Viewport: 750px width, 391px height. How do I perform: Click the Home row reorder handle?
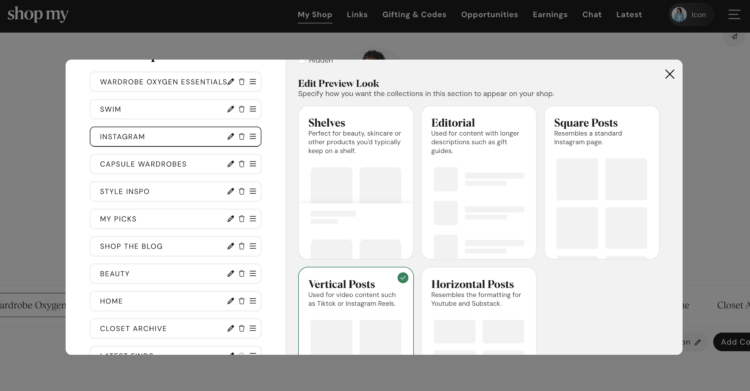tap(253, 301)
